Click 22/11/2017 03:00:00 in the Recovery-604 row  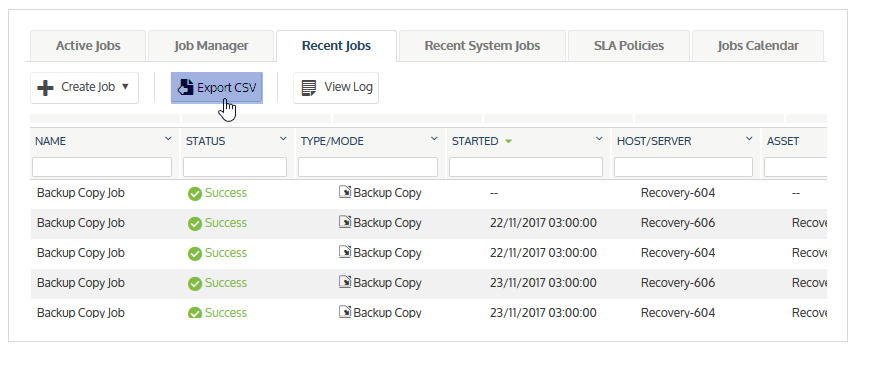coord(543,253)
